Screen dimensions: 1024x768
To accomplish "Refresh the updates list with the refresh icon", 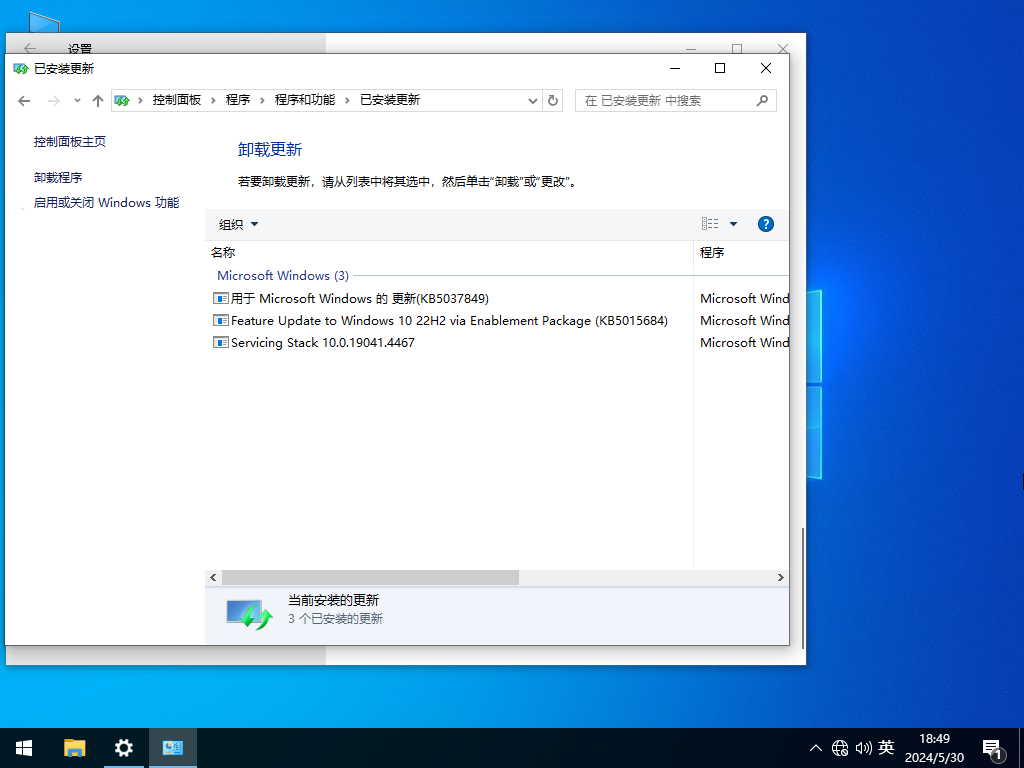I will [553, 100].
